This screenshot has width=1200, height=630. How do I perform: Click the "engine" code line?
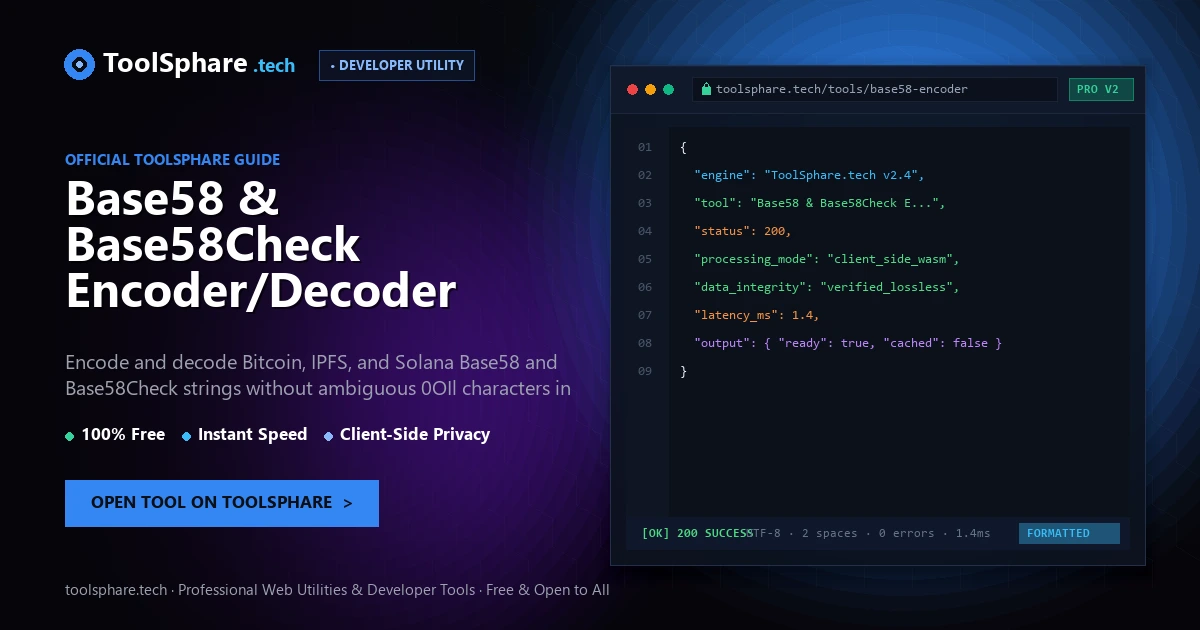(x=810, y=175)
